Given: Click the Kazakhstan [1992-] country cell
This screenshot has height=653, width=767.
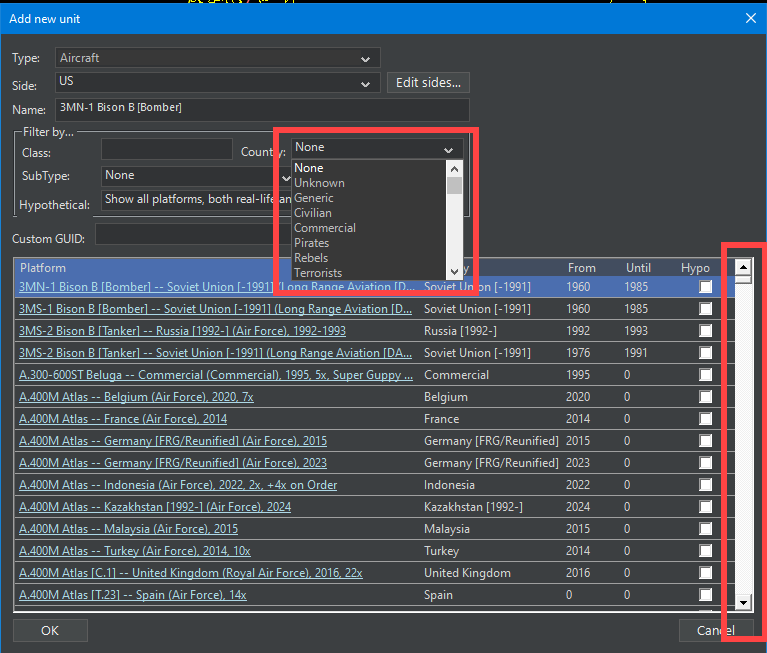Looking at the screenshot, I should (473, 507).
